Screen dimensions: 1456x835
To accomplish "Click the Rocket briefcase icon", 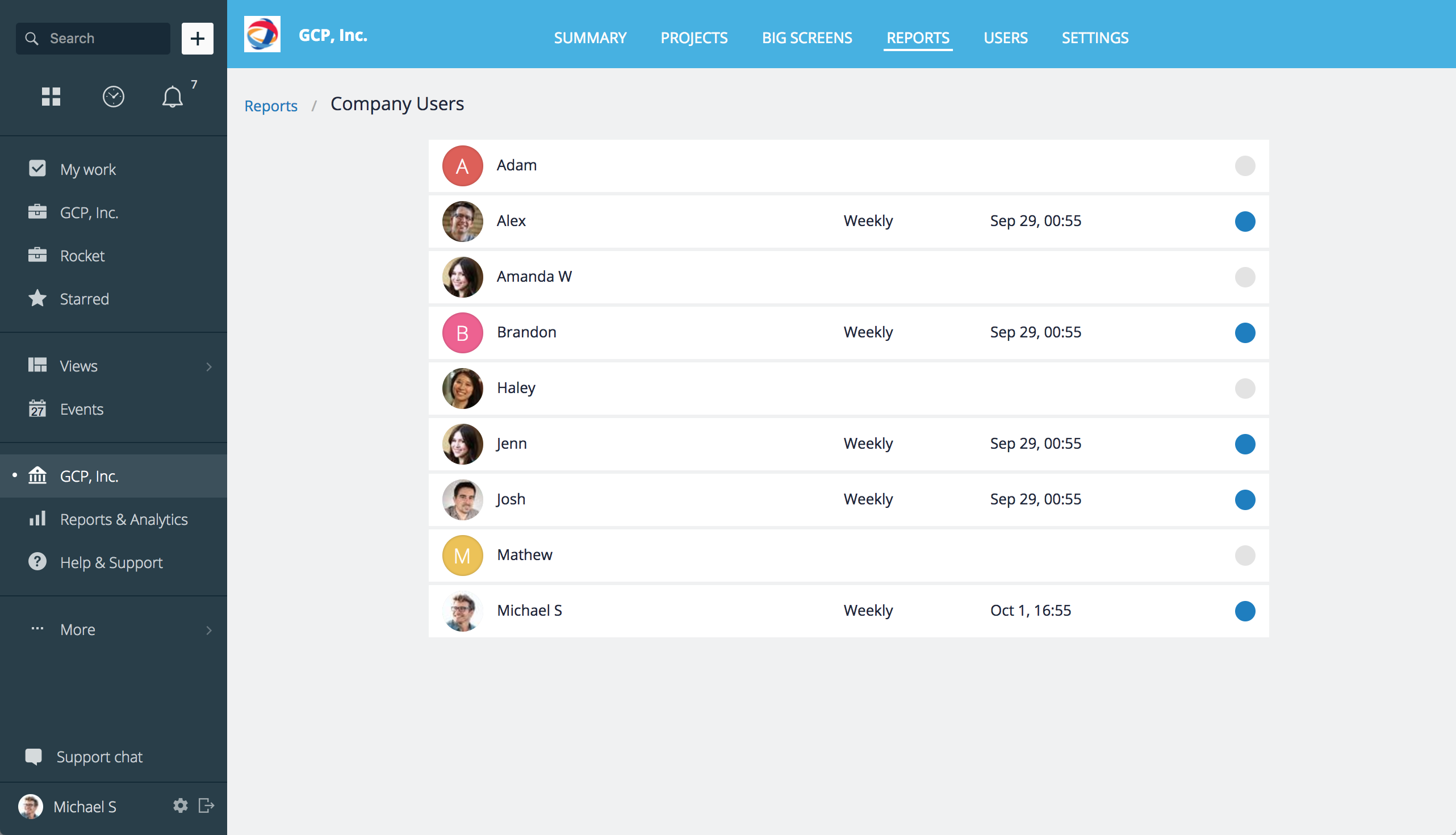I will pos(37,254).
